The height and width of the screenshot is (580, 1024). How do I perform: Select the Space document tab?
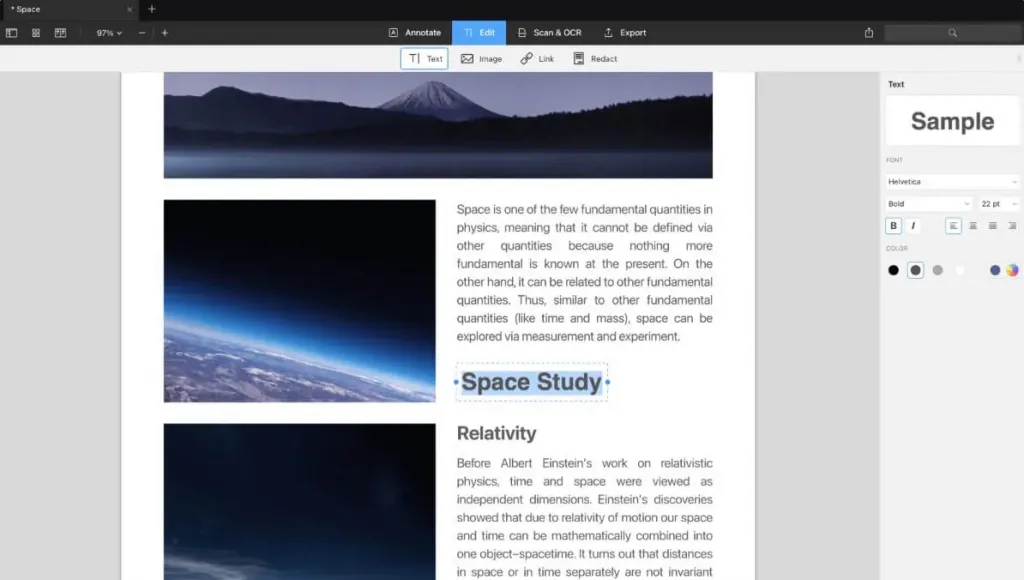pos(69,9)
